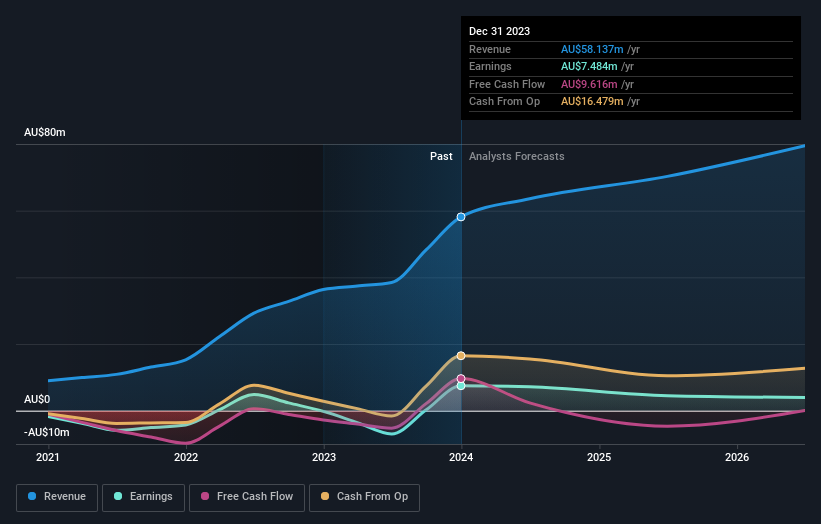Click the Cash From Op value AU$16.479m
The image size is (821, 524).
(592, 102)
